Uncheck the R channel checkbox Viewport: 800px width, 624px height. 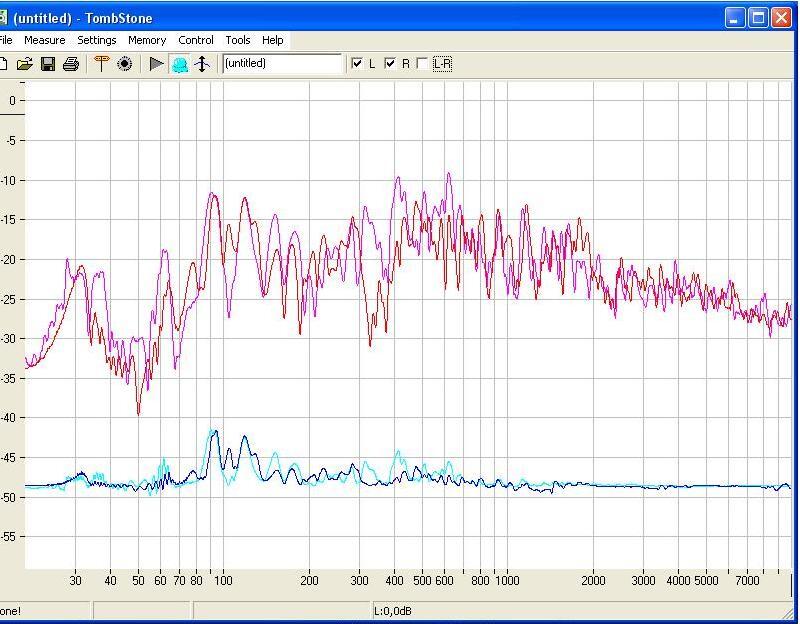coord(390,64)
